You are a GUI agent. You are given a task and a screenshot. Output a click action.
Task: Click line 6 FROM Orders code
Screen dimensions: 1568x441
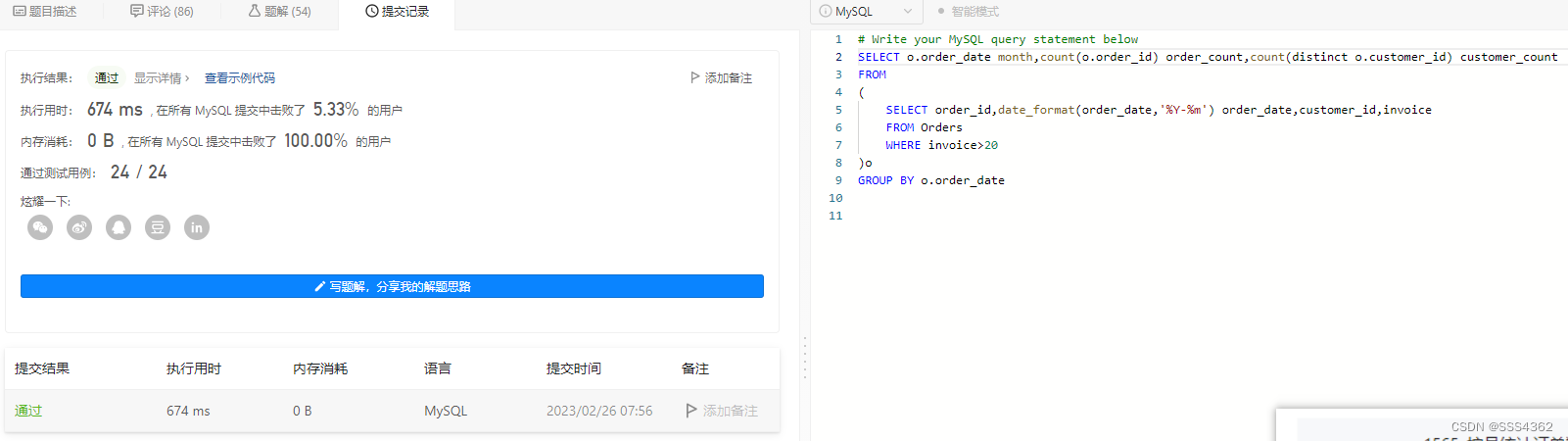[925, 127]
